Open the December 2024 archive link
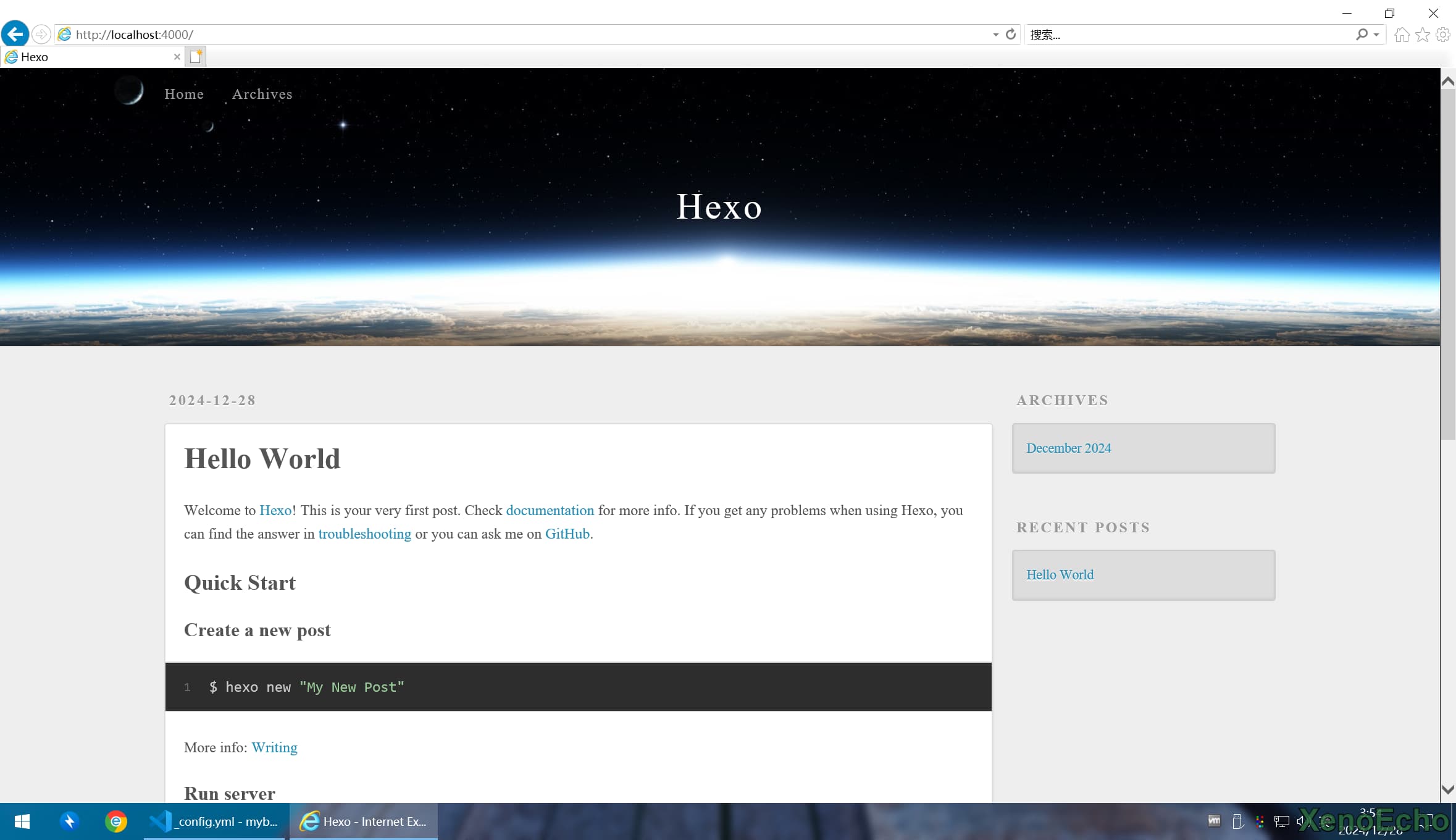 point(1068,448)
